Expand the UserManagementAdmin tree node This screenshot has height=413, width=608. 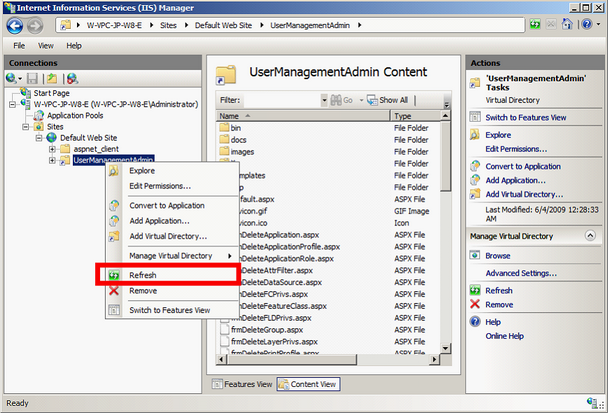(x=52, y=160)
